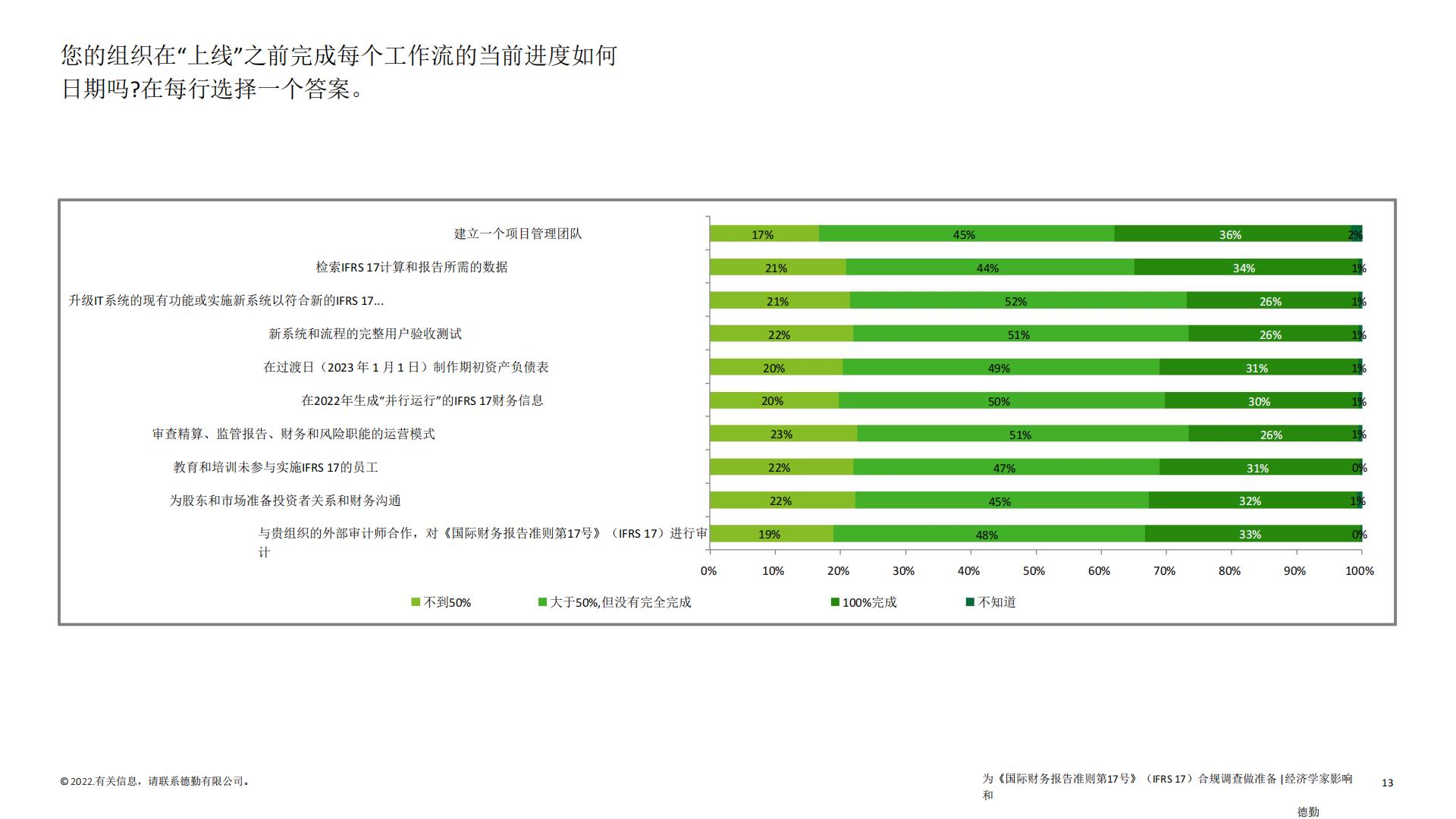Click the 教育和培训未参与实施IFRS 17的员工 label

(276, 467)
